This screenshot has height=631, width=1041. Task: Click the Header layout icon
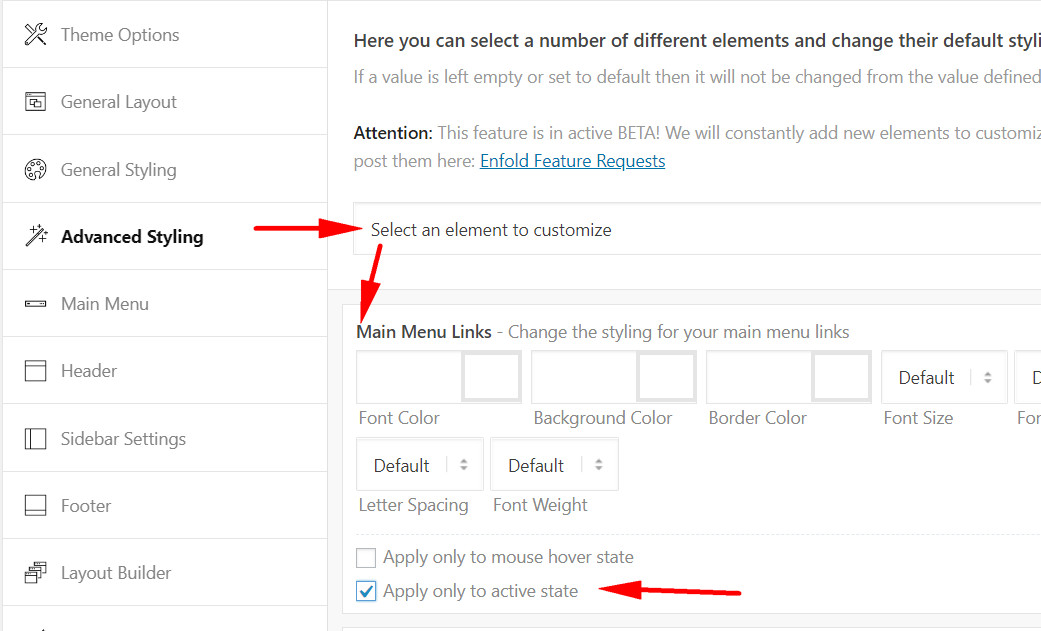point(36,371)
